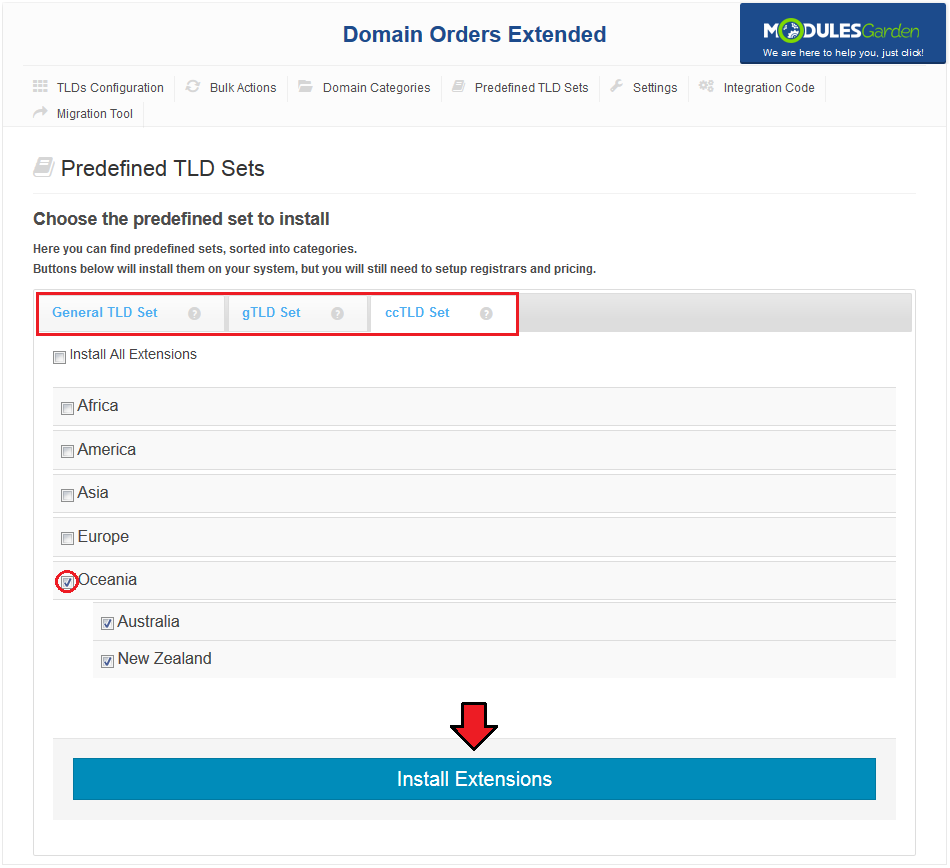Viewport: 950px width, 868px height.
Task: Click the Settings wrench icon
Action: coord(616,86)
